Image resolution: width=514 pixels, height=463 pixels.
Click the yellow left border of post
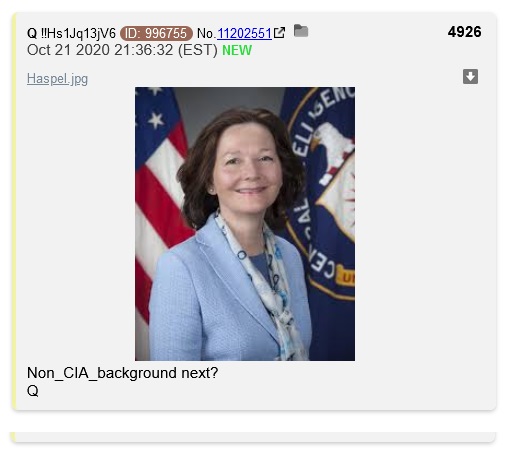(x=14, y=211)
